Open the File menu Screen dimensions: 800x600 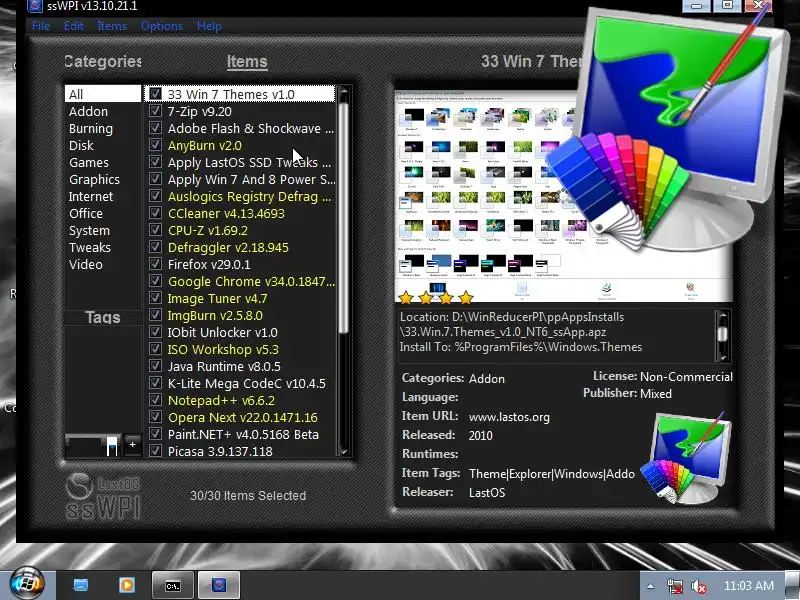pyautogui.click(x=41, y=26)
